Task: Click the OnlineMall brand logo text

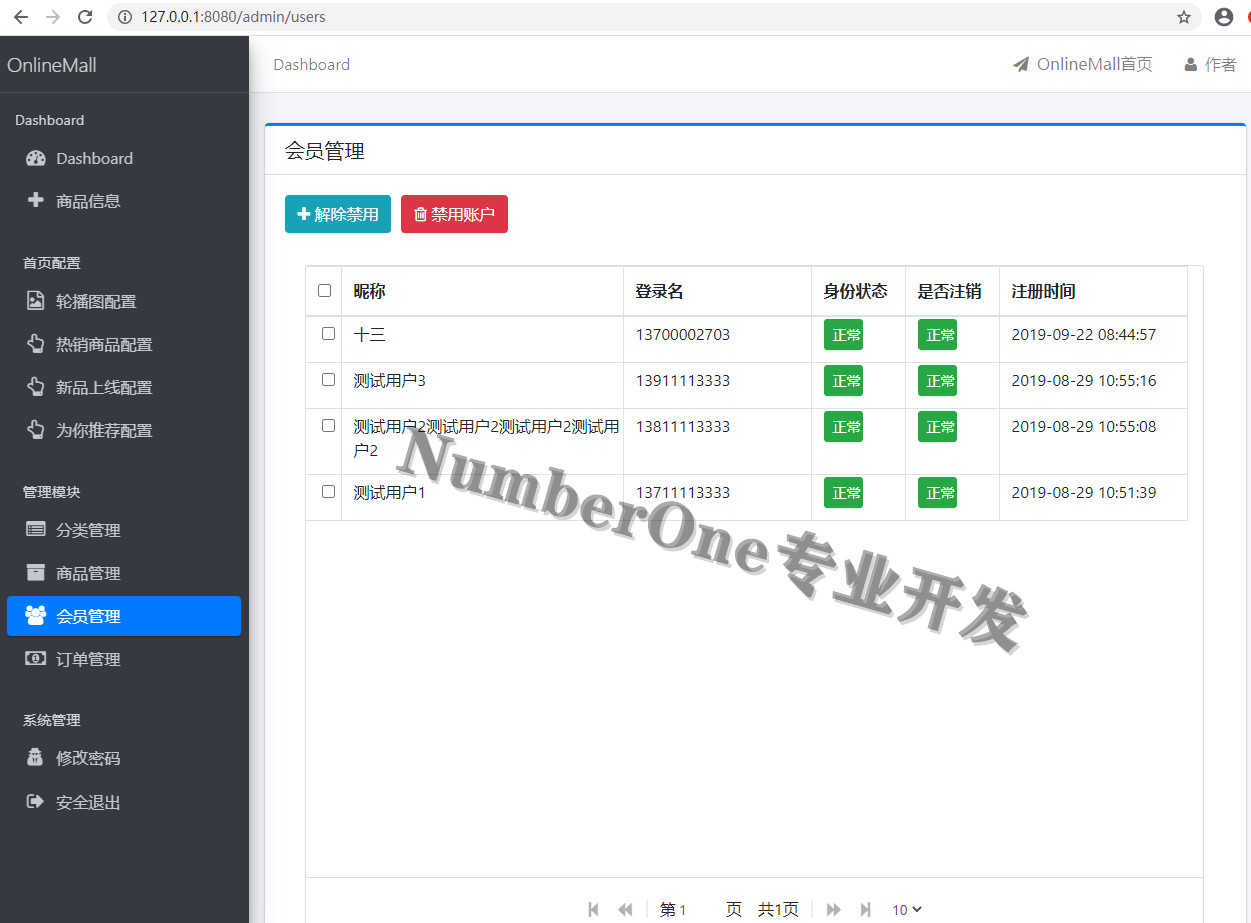Action: (x=52, y=65)
